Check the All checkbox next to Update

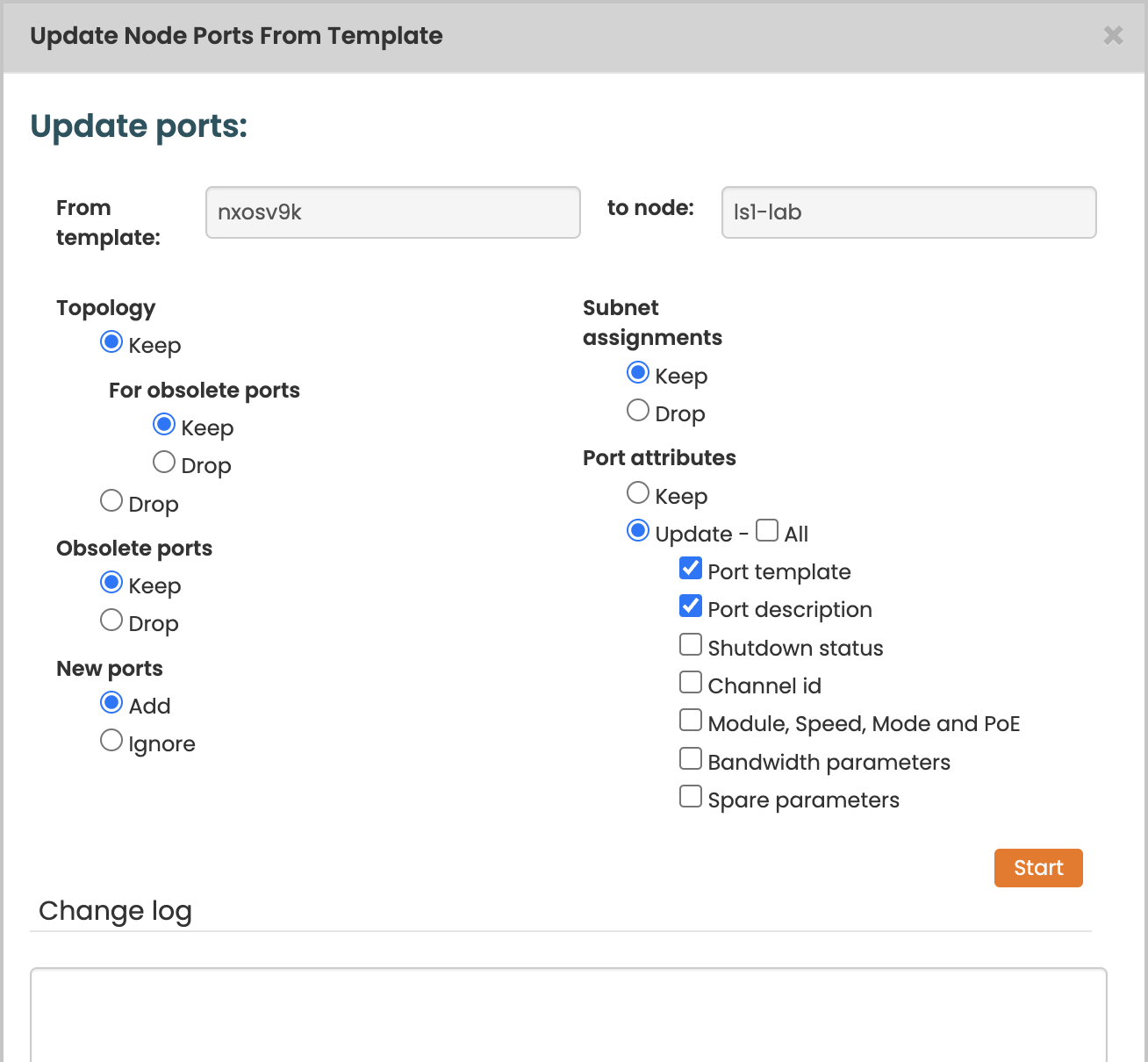coord(767,530)
